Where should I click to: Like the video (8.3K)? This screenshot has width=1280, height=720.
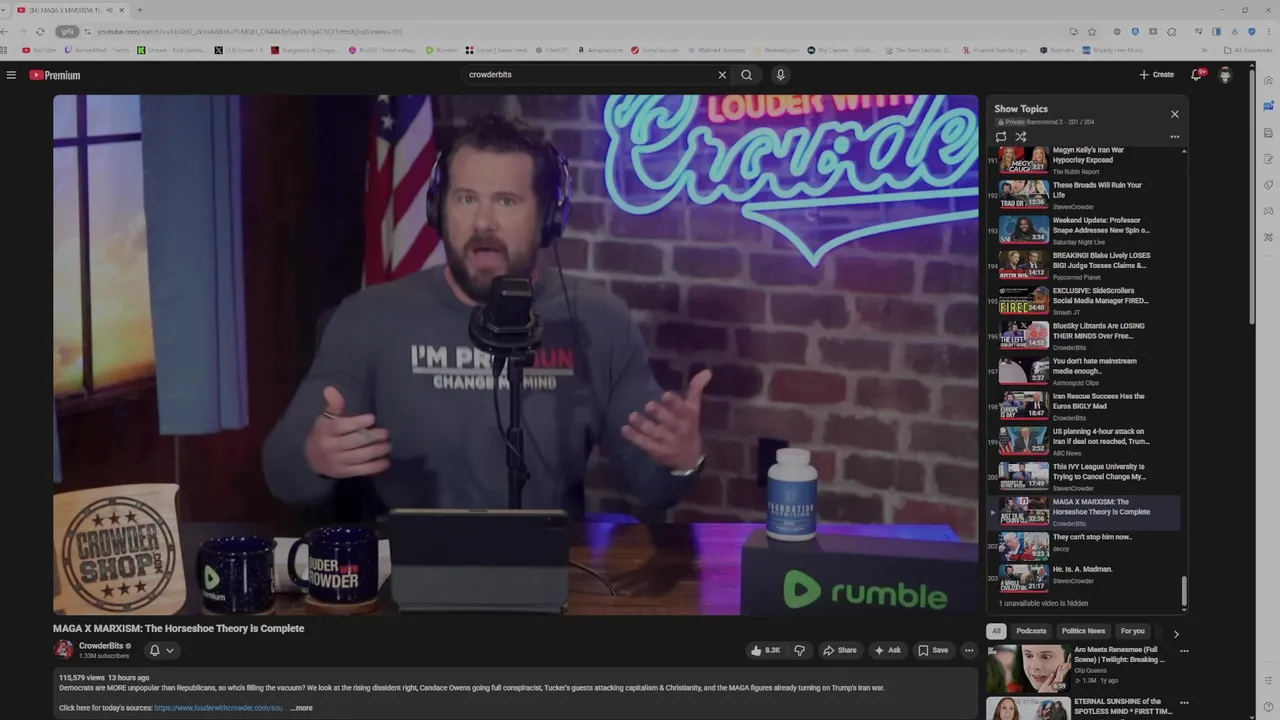(x=765, y=650)
